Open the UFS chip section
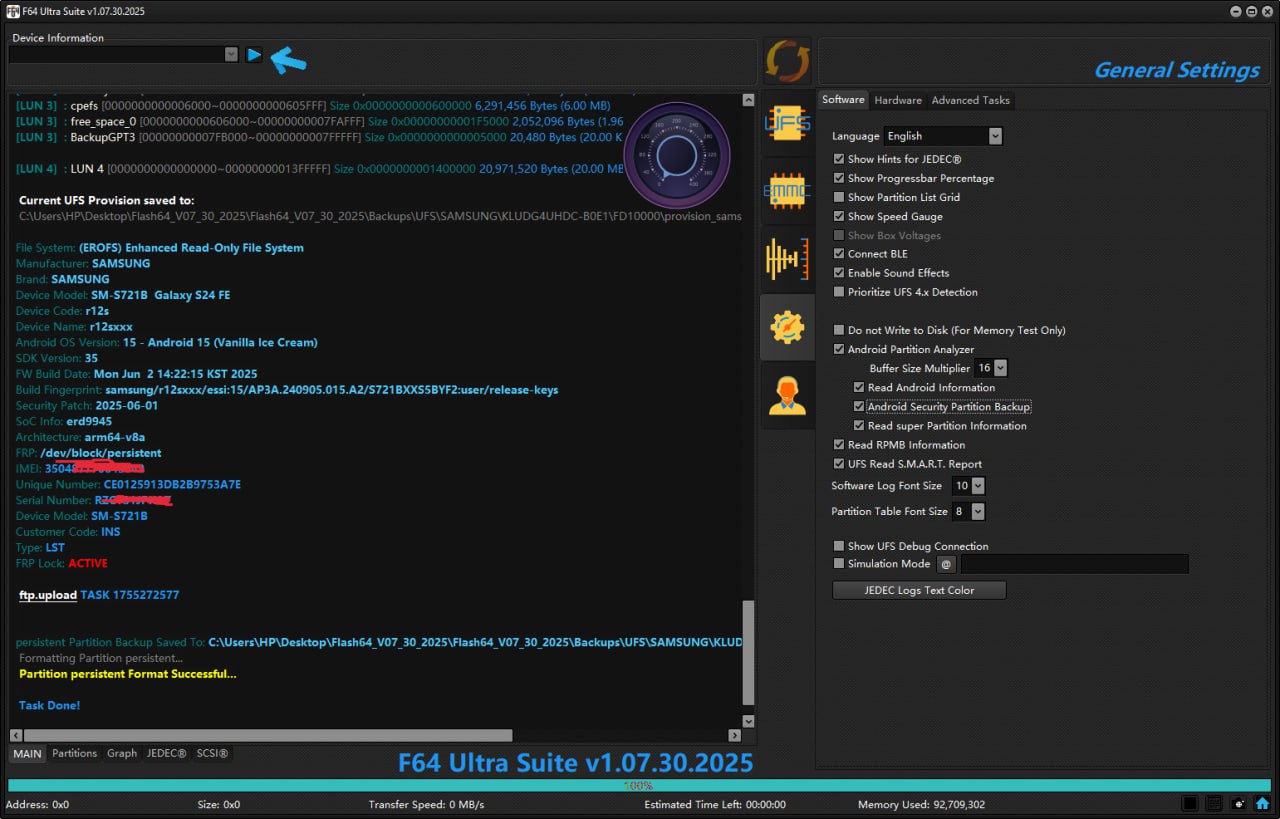The height and width of the screenshot is (819, 1280). 787,123
